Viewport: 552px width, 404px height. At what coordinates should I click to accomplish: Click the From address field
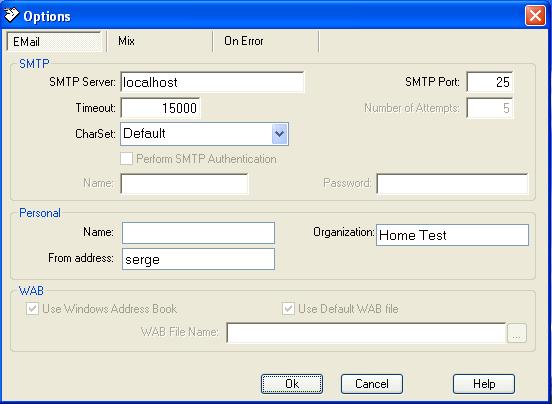(x=198, y=259)
